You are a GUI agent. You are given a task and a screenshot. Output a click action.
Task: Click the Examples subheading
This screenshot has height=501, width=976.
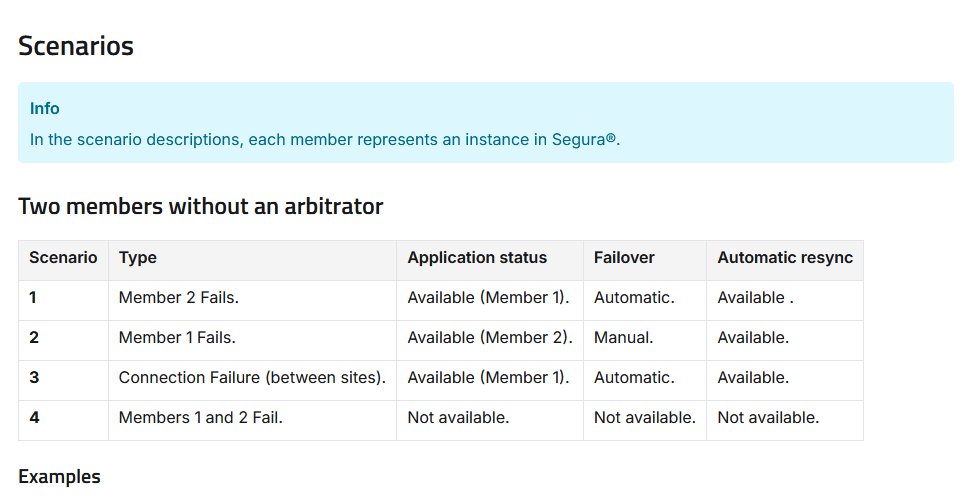(x=59, y=477)
